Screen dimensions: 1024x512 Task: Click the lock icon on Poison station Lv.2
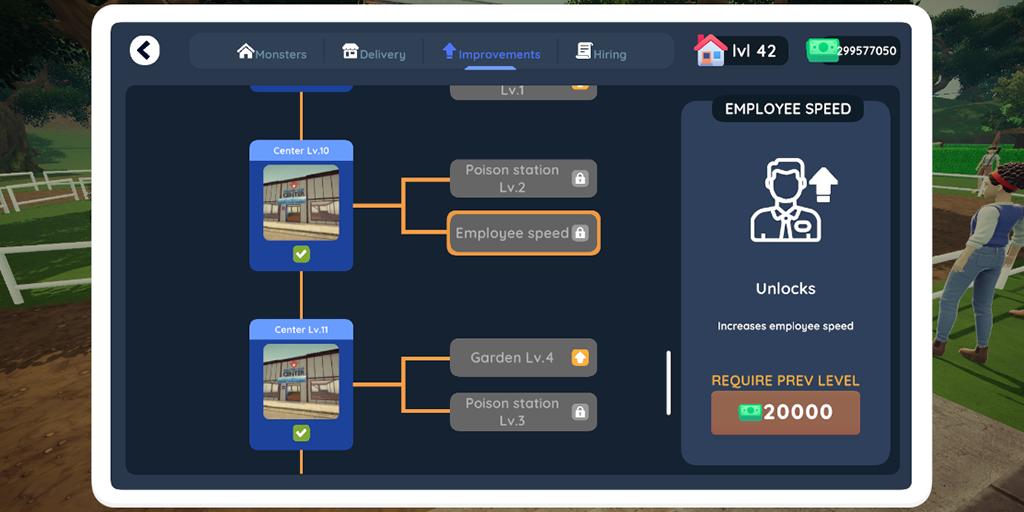click(580, 178)
